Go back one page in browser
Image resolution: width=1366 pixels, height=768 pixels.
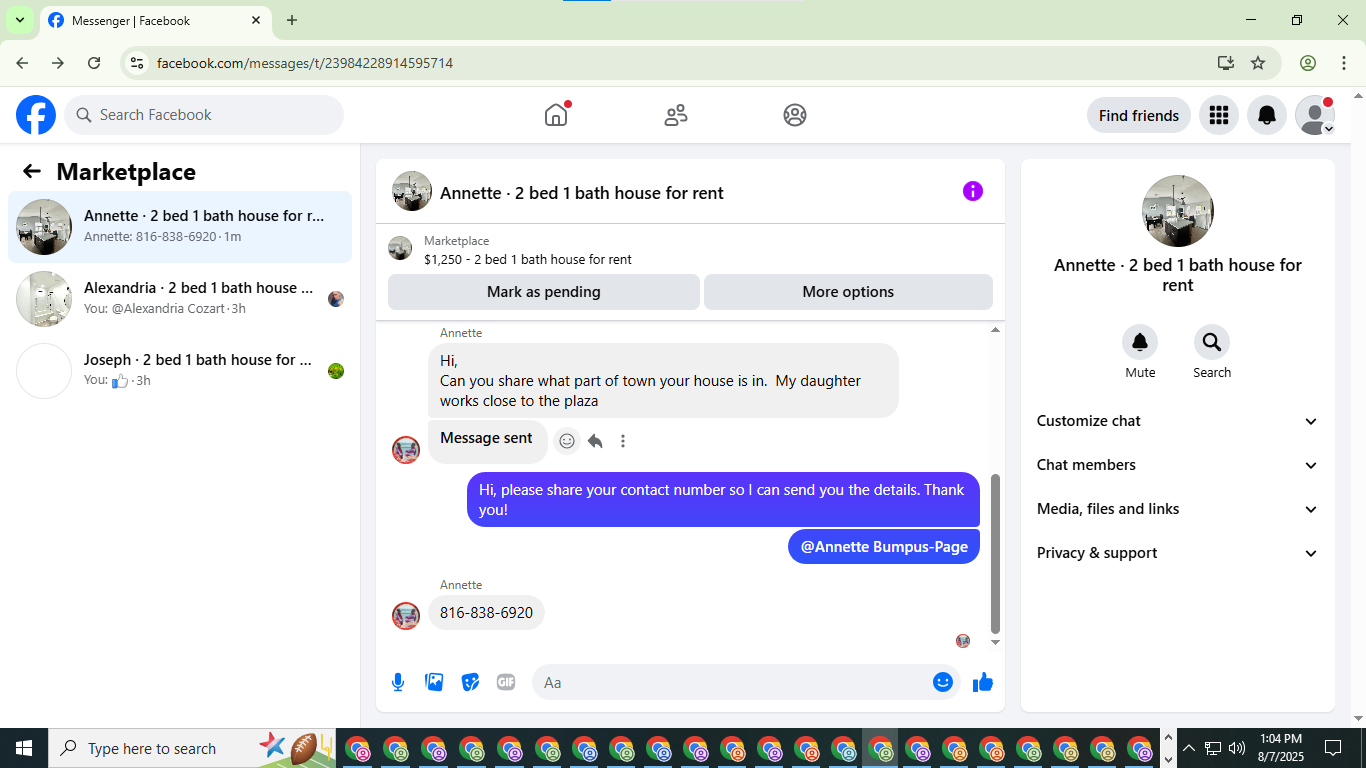pyautogui.click(x=22, y=63)
